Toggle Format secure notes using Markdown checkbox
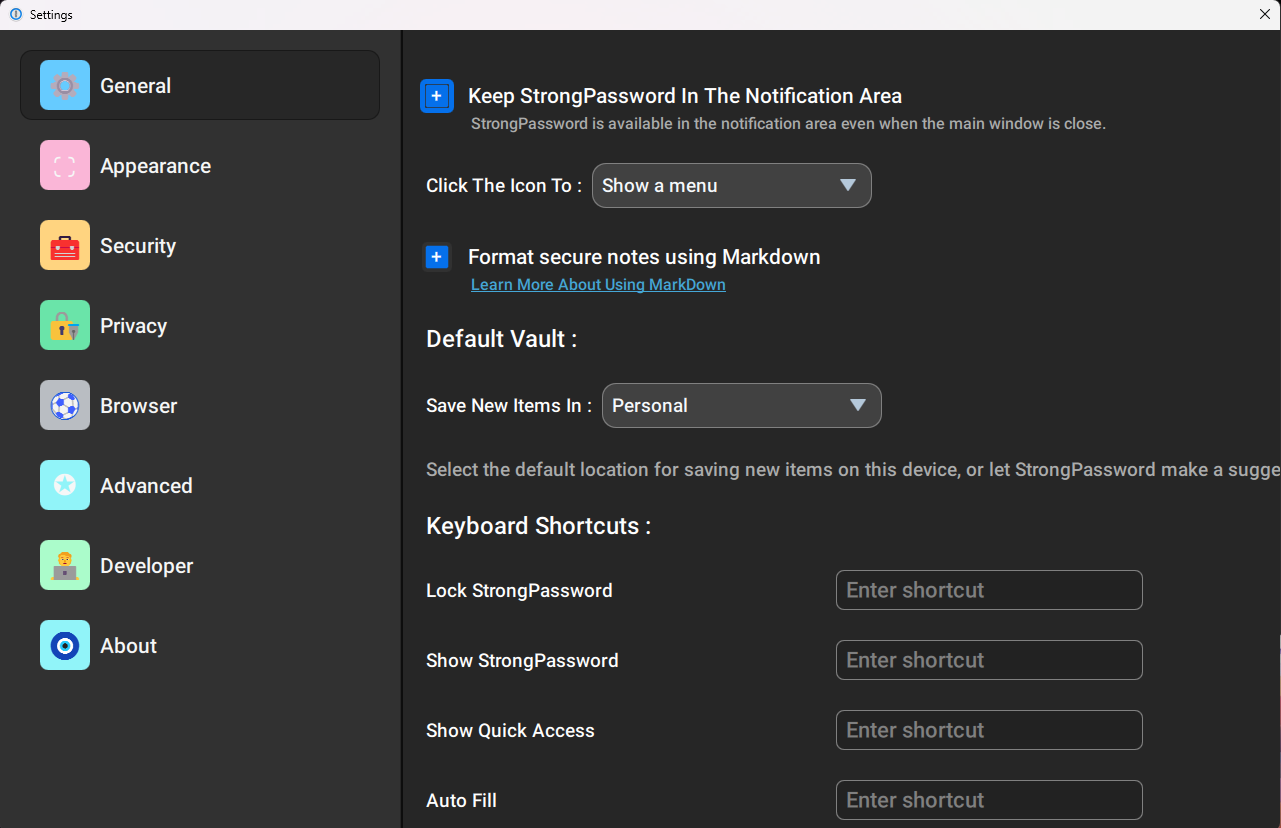Viewport: 1281px width, 828px height. pyautogui.click(x=437, y=257)
